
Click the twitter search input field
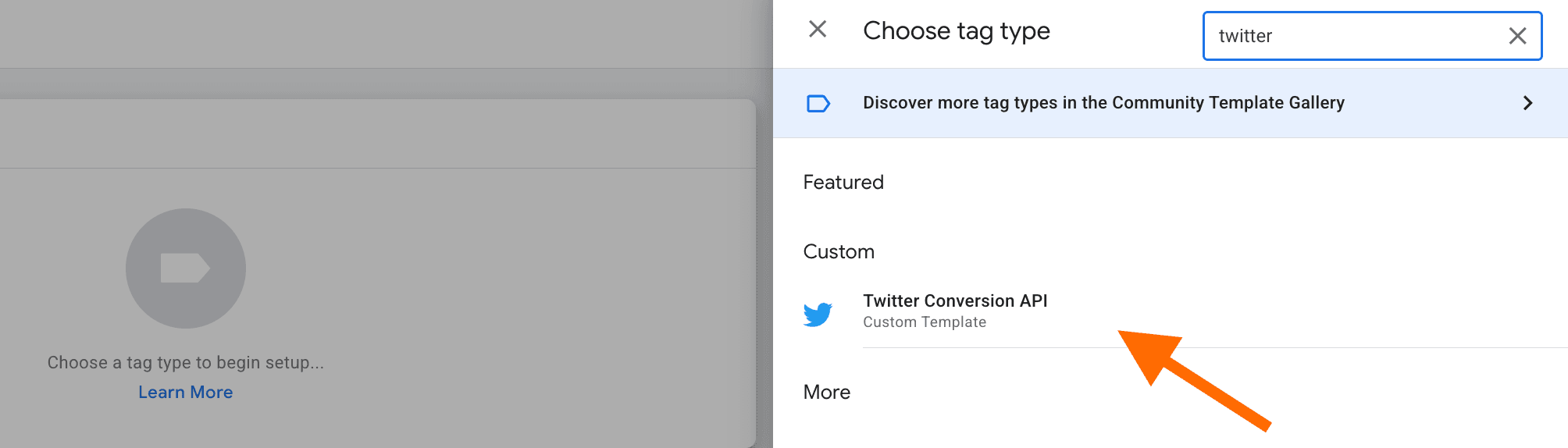(x=1372, y=36)
